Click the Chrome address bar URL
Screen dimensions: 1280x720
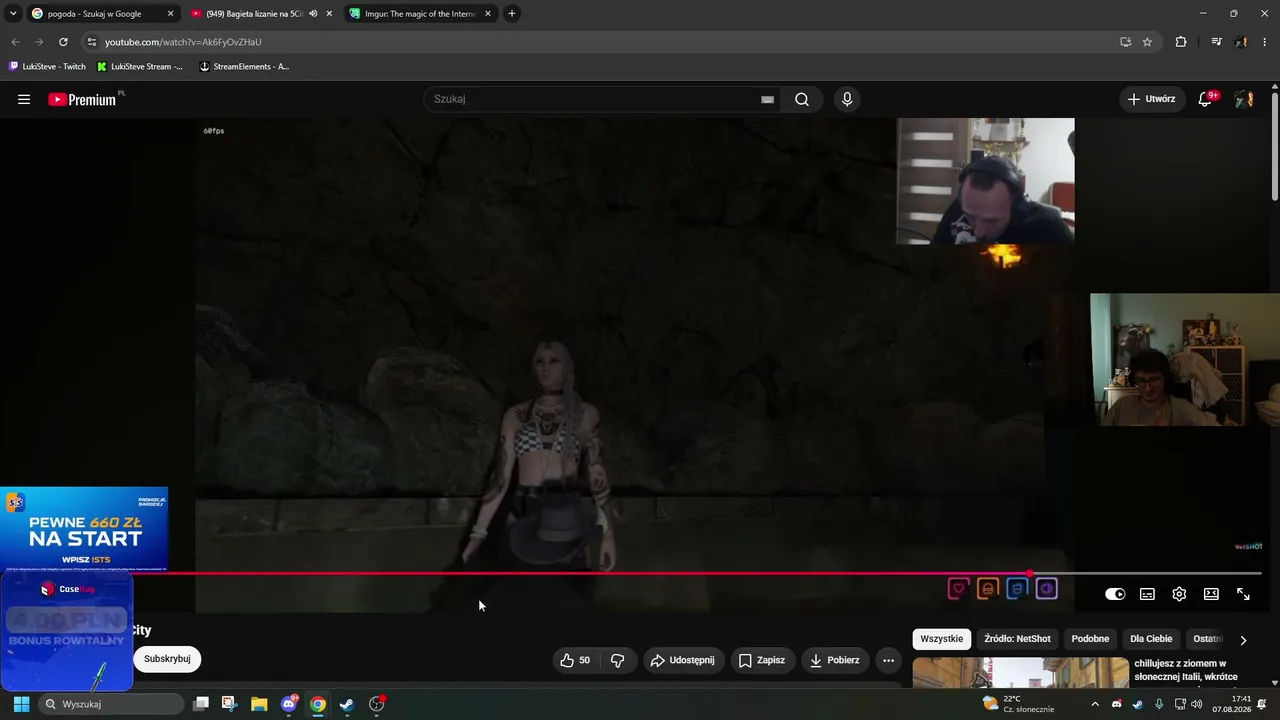pos(183,42)
